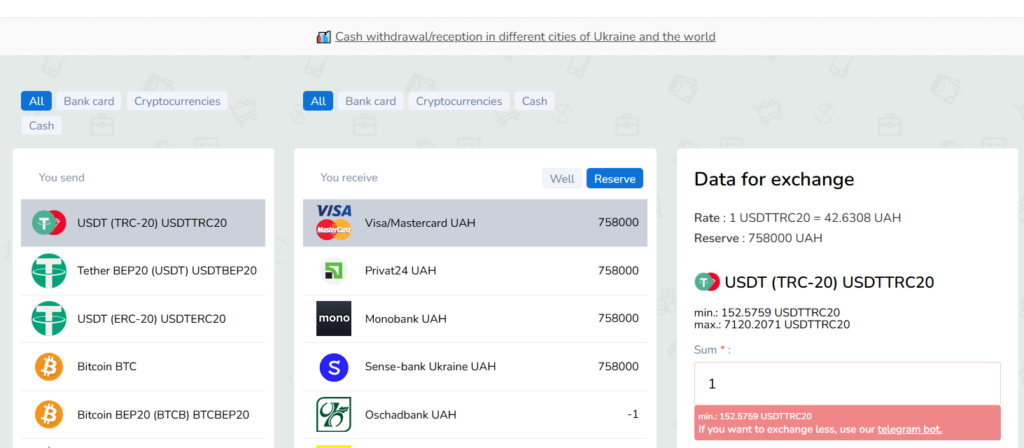
Task: Filter send list by Bank card
Action: pos(88,101)
